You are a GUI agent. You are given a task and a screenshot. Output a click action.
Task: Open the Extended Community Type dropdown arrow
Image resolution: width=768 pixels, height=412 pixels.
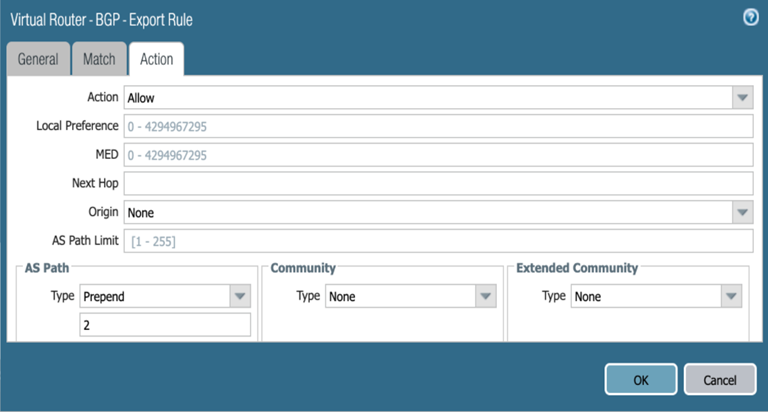pos(731,296)
